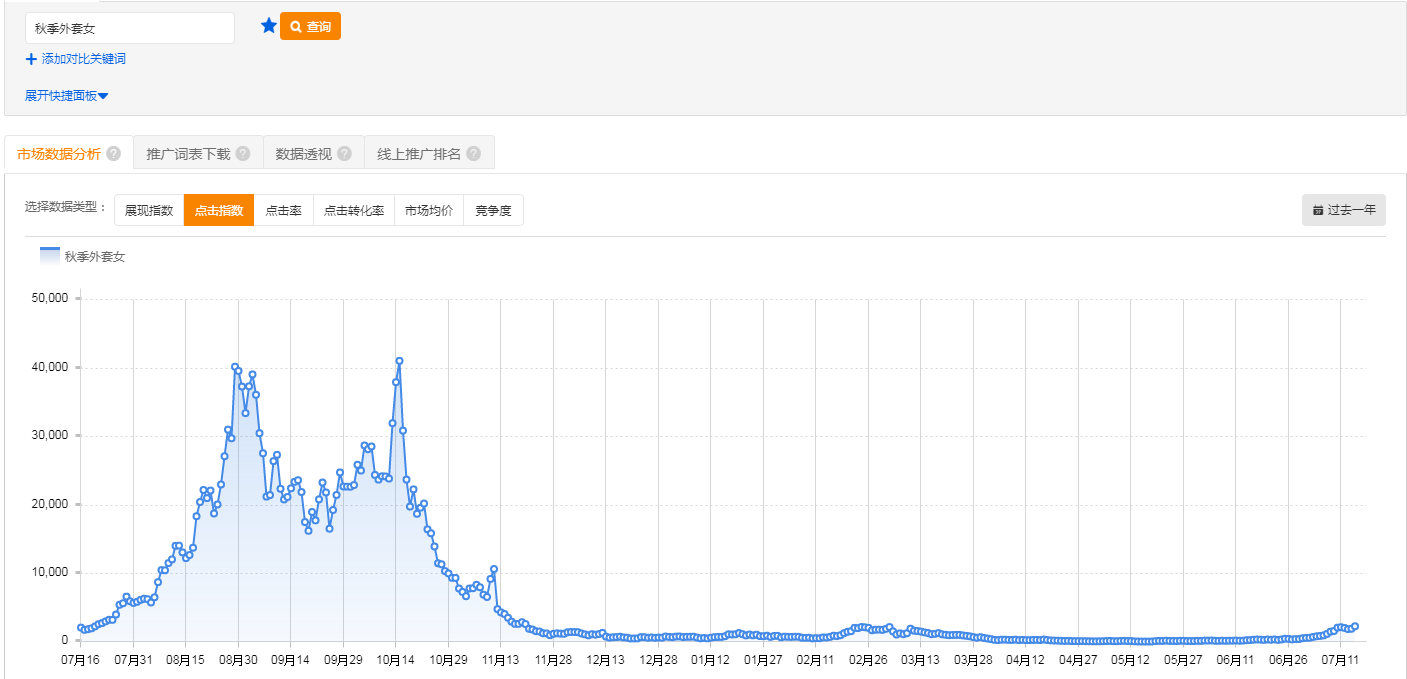
Task: Select the 展现指数 data type
Action: point(149,210)
